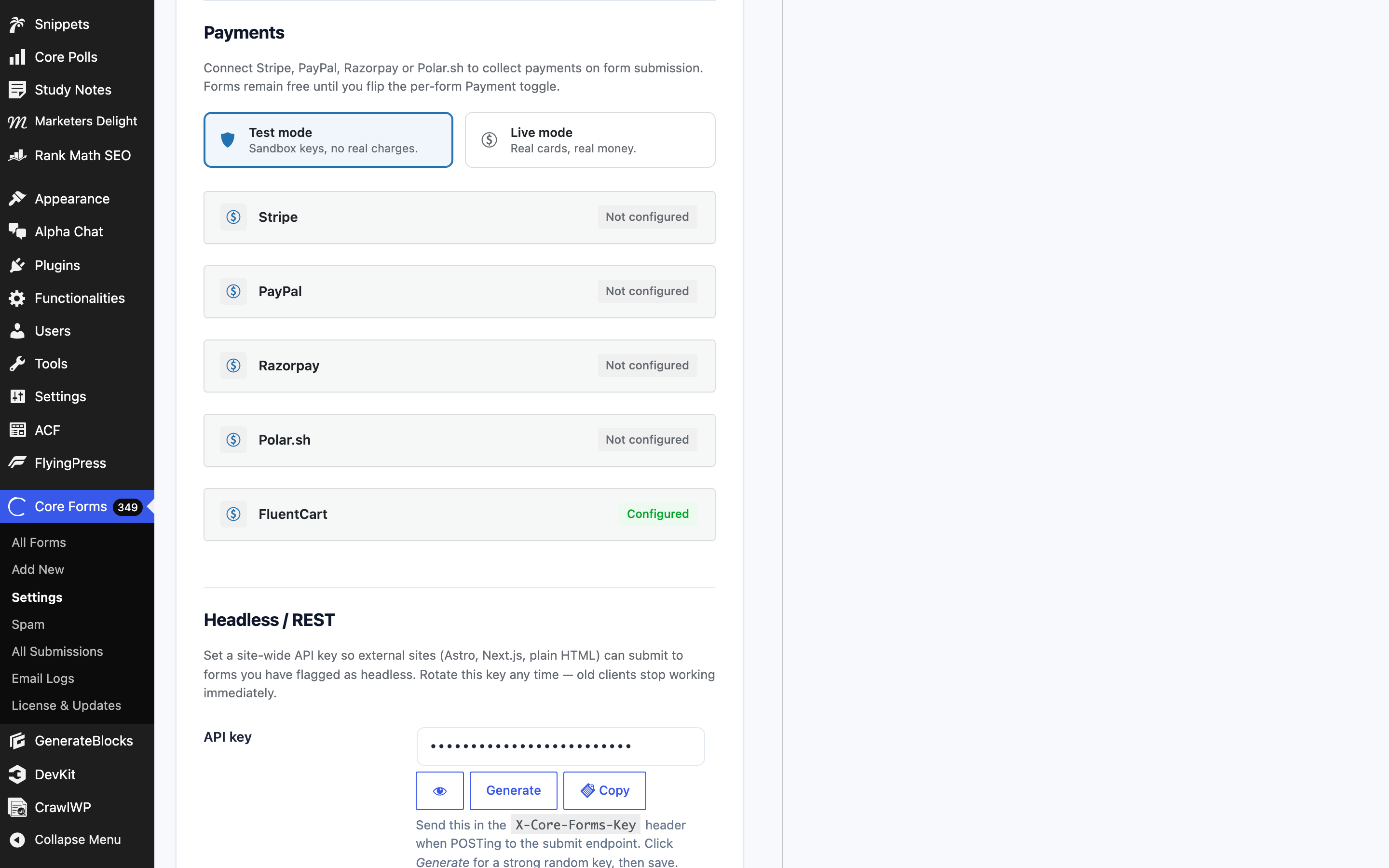The width and height of the screenshot is (1389, 868).
Task: Open CrawlWP via its sidebar icon
Action: tap(17, 807)
